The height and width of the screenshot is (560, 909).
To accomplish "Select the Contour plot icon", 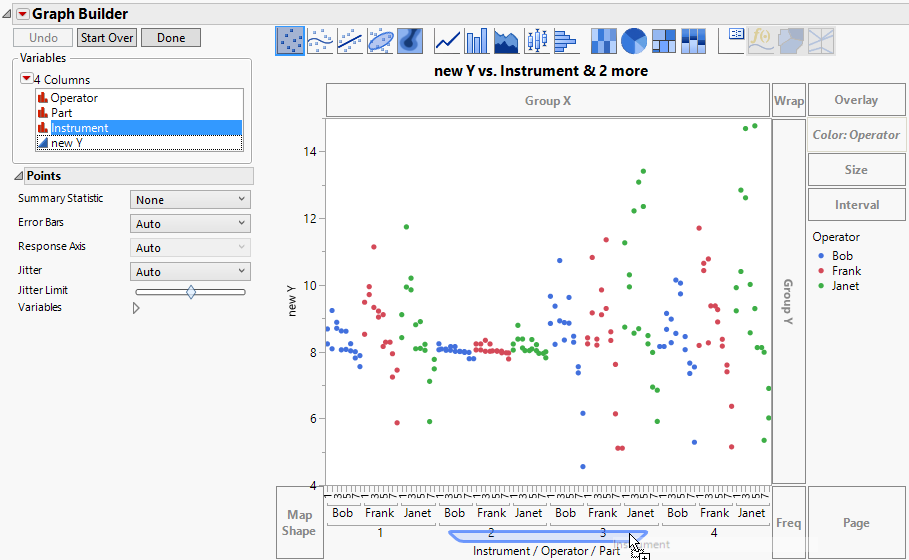I will [x=409, y=40].
